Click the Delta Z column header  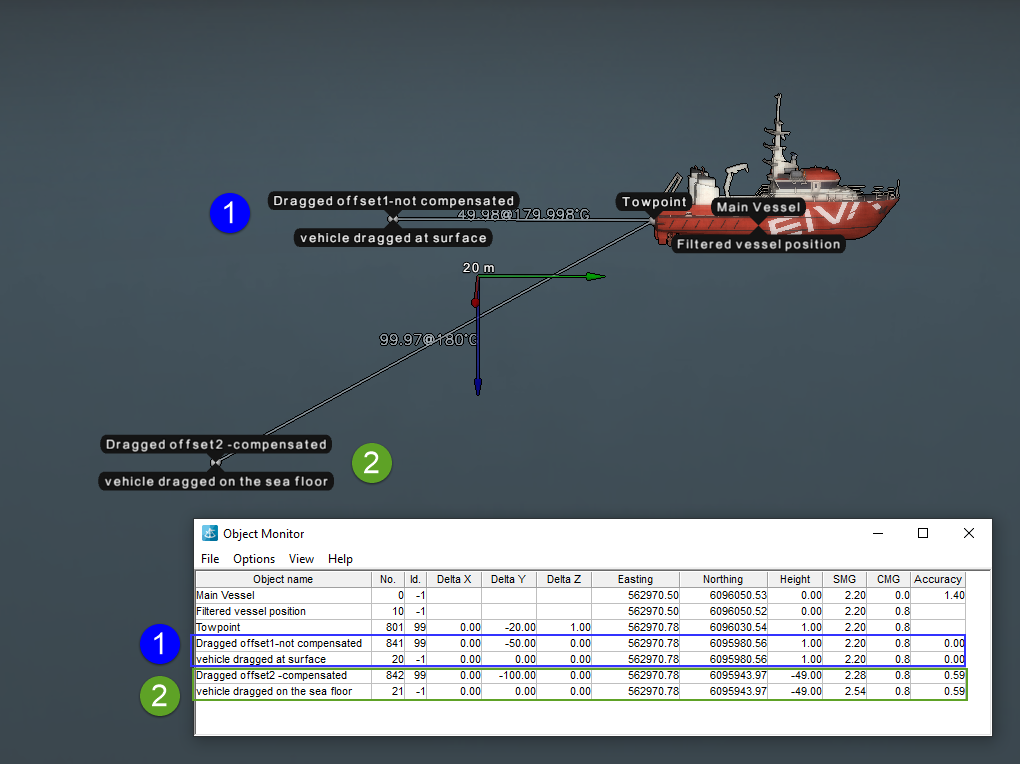[x=563, y=579]
